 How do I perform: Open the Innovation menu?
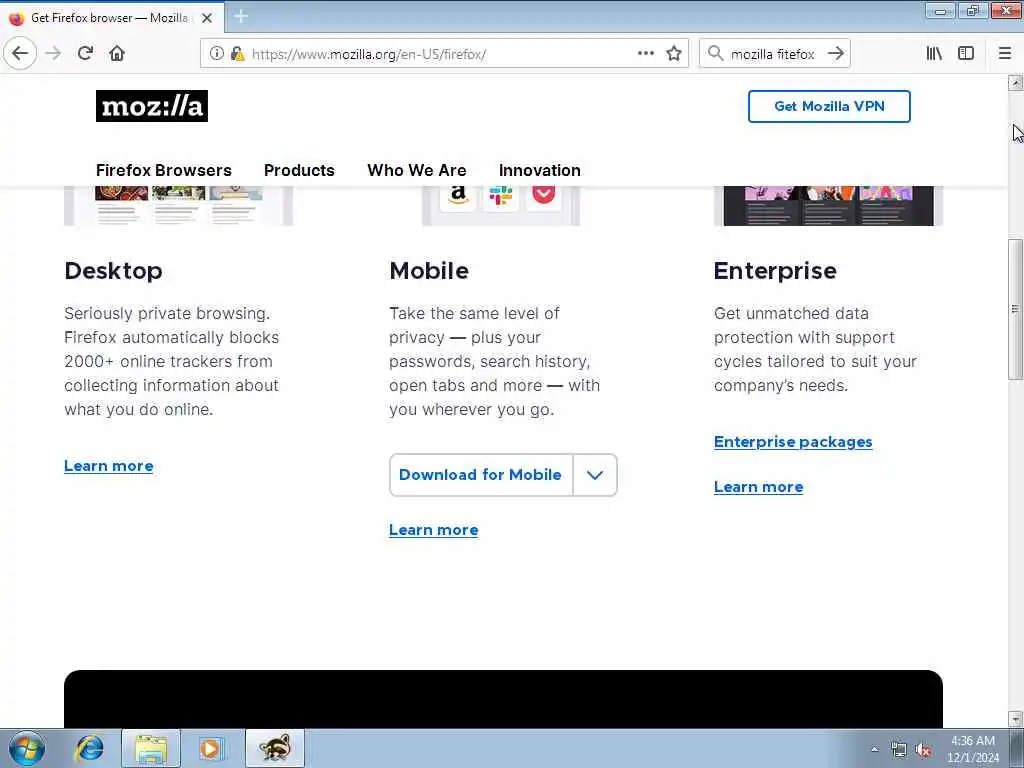pyautogui.click(x=539, y=170)
